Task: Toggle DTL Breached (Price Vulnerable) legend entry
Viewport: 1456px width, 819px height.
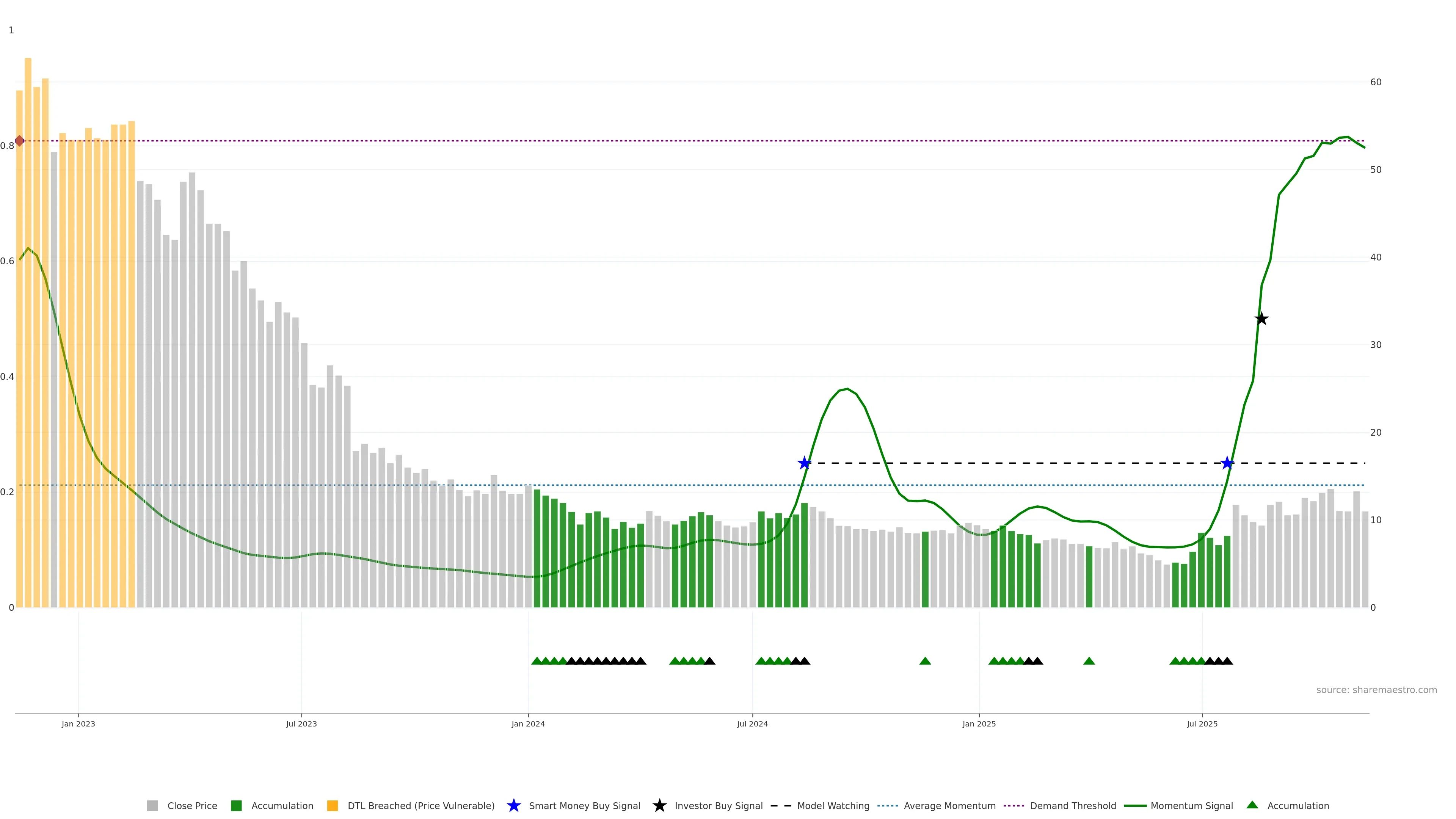Action: pyautogui.click(x=420, y=806)
